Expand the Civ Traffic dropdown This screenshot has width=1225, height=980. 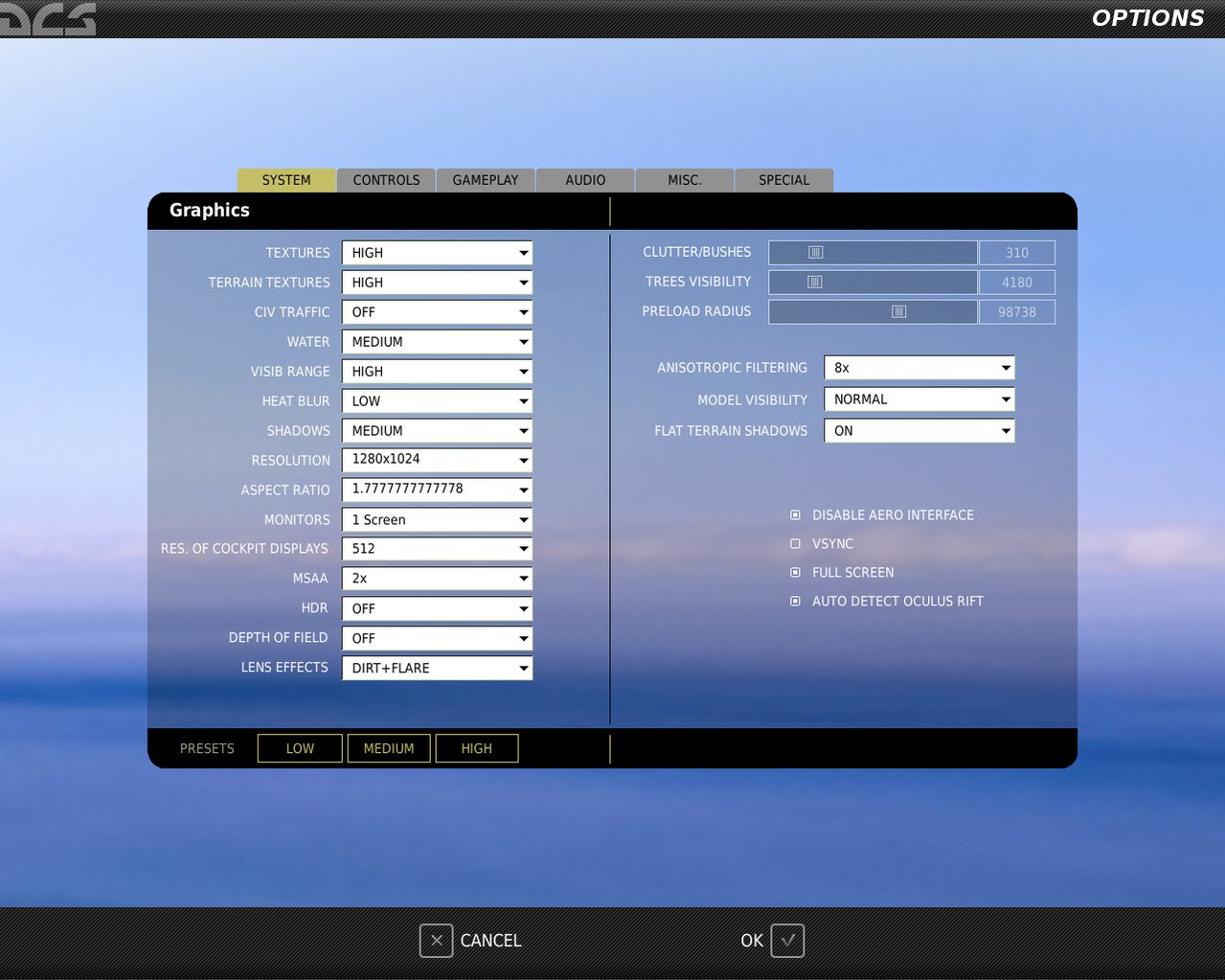[x=437, y=312]
